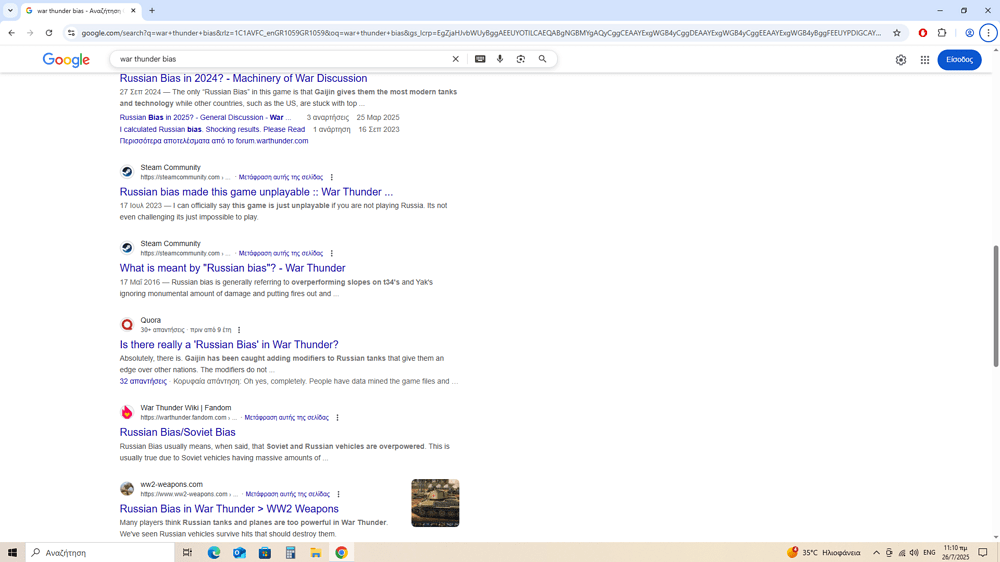Go back using browser back arrow
Viewport: 1000px width, 562px height.
(11, 33)
